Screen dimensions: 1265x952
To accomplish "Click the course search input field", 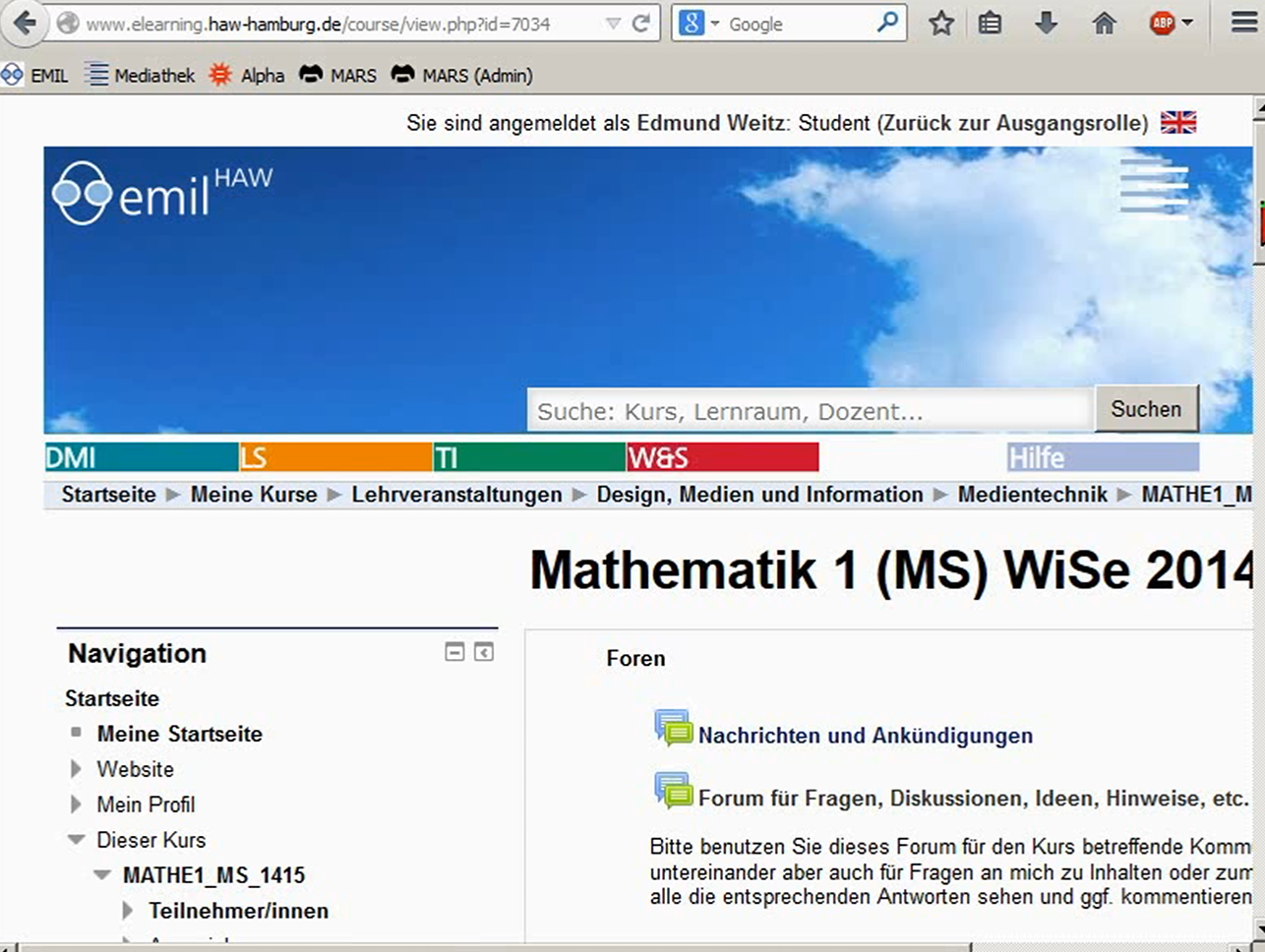I will (811, 410).
